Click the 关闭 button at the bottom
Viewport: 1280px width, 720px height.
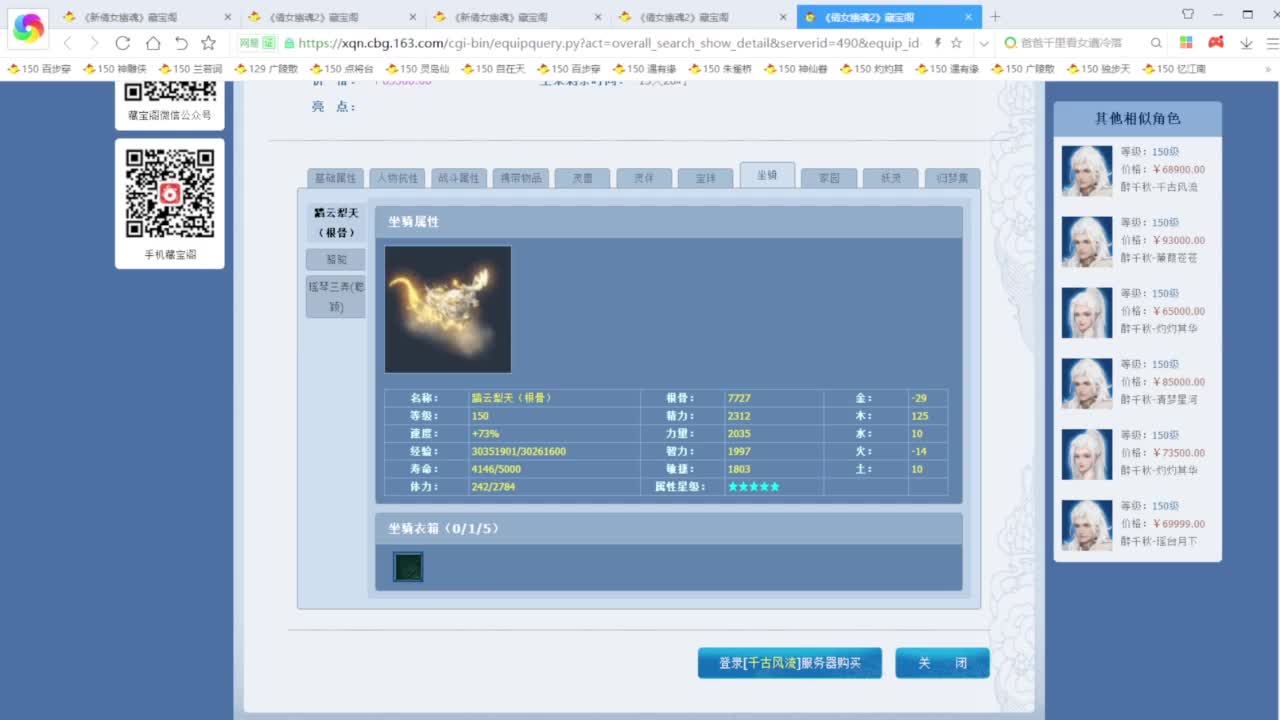[941, 662]
